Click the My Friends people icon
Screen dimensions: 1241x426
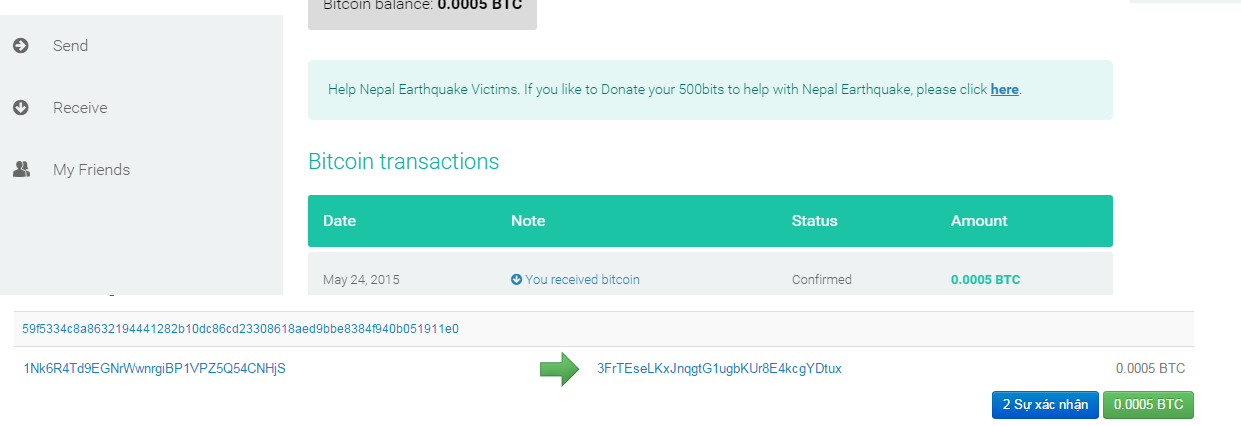[x=21, y=170]
